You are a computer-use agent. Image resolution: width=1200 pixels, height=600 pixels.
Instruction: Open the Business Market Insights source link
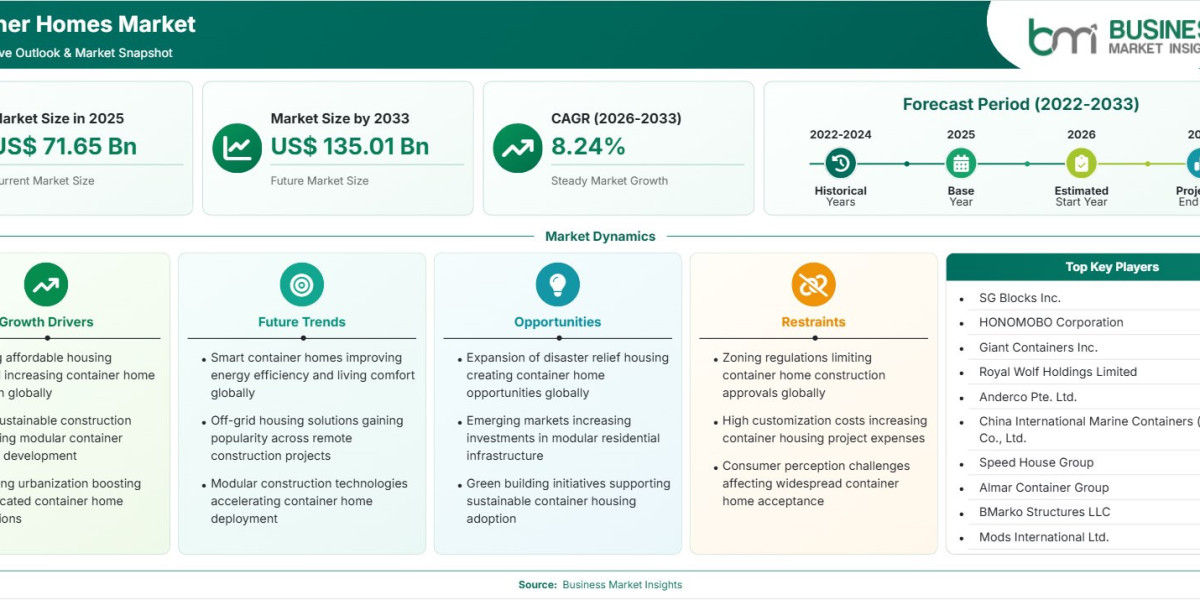point(622,585)
